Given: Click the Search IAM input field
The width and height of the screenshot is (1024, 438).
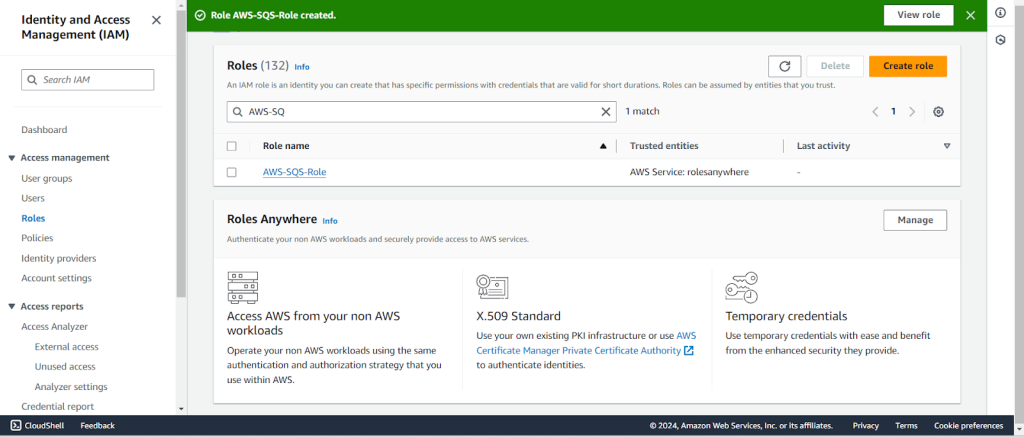Looking at the screenshot, I should 88,80.
